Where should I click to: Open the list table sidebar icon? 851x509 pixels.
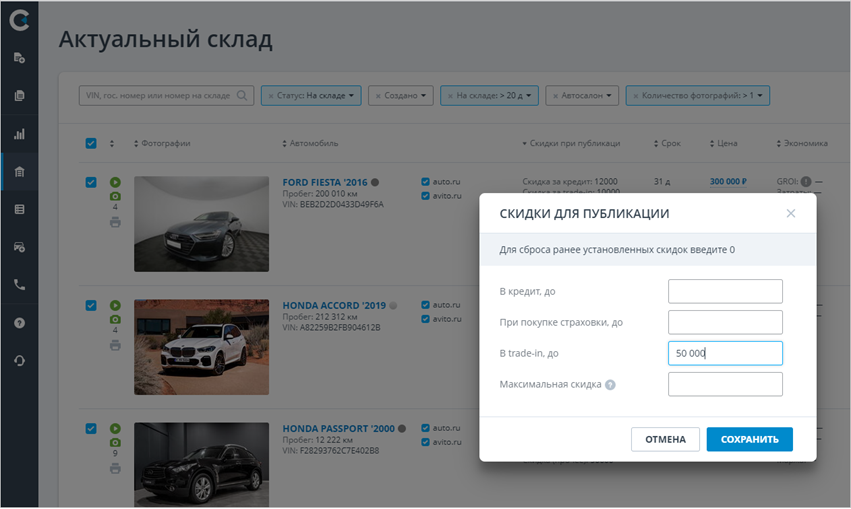pyautogui.click(x=19, y=209)
